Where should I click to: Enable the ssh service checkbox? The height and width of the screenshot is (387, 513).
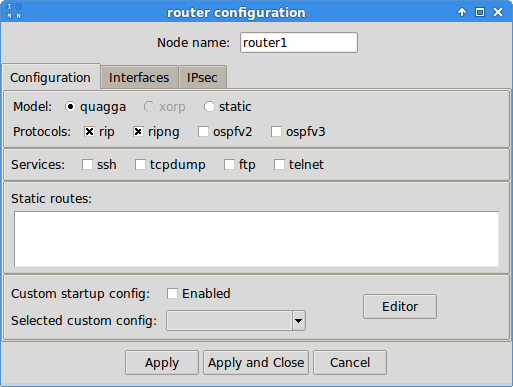pos(87,165)
